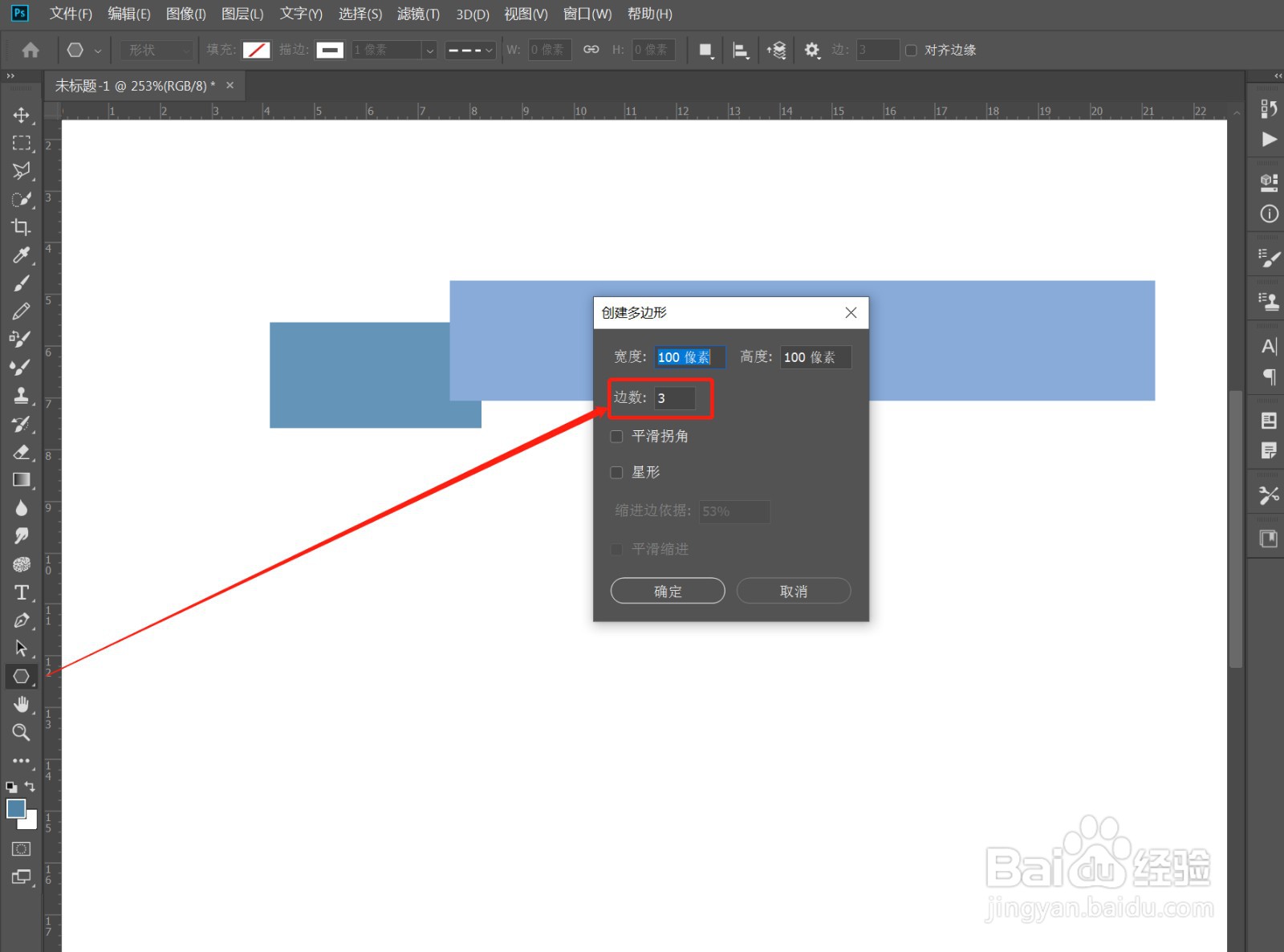Open the 图层(L) menu
The image size is (1284, 952).
click(x=242, y=14)
